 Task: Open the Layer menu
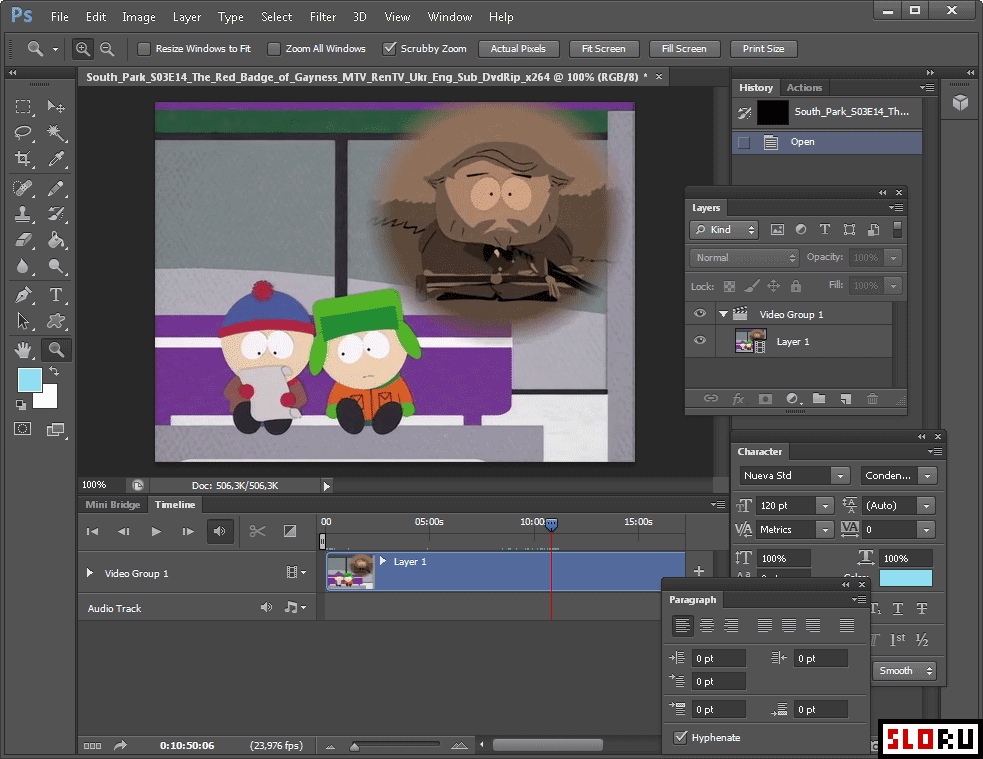click(187, 17)
